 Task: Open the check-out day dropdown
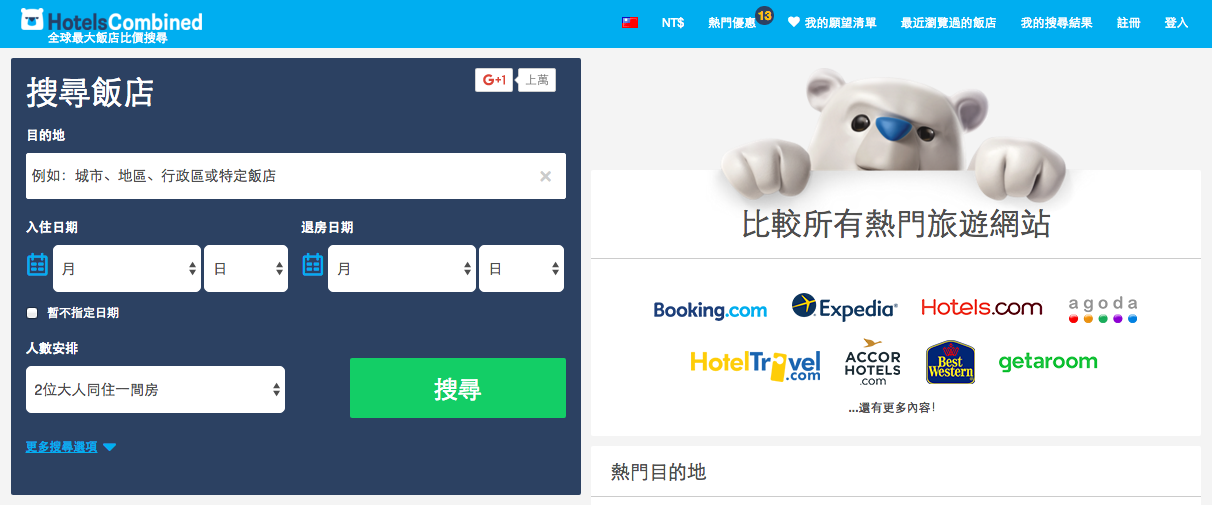(x=521, y=268)
